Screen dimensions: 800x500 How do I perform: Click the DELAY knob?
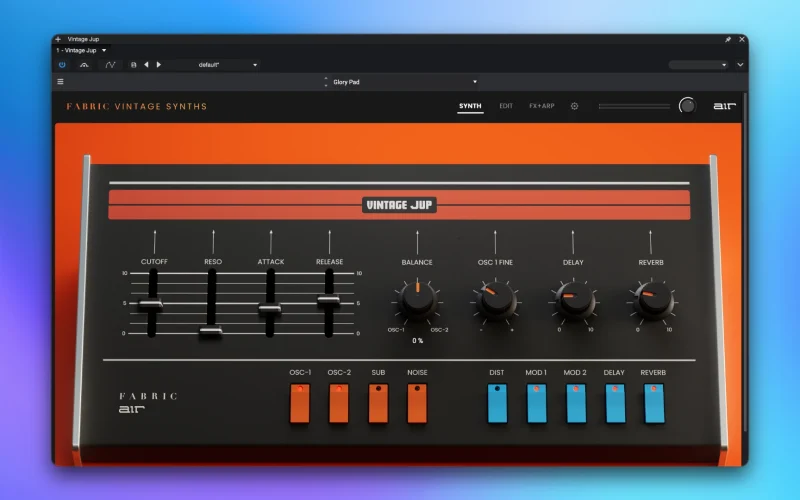pyautogui.click(x=574, y=300)
